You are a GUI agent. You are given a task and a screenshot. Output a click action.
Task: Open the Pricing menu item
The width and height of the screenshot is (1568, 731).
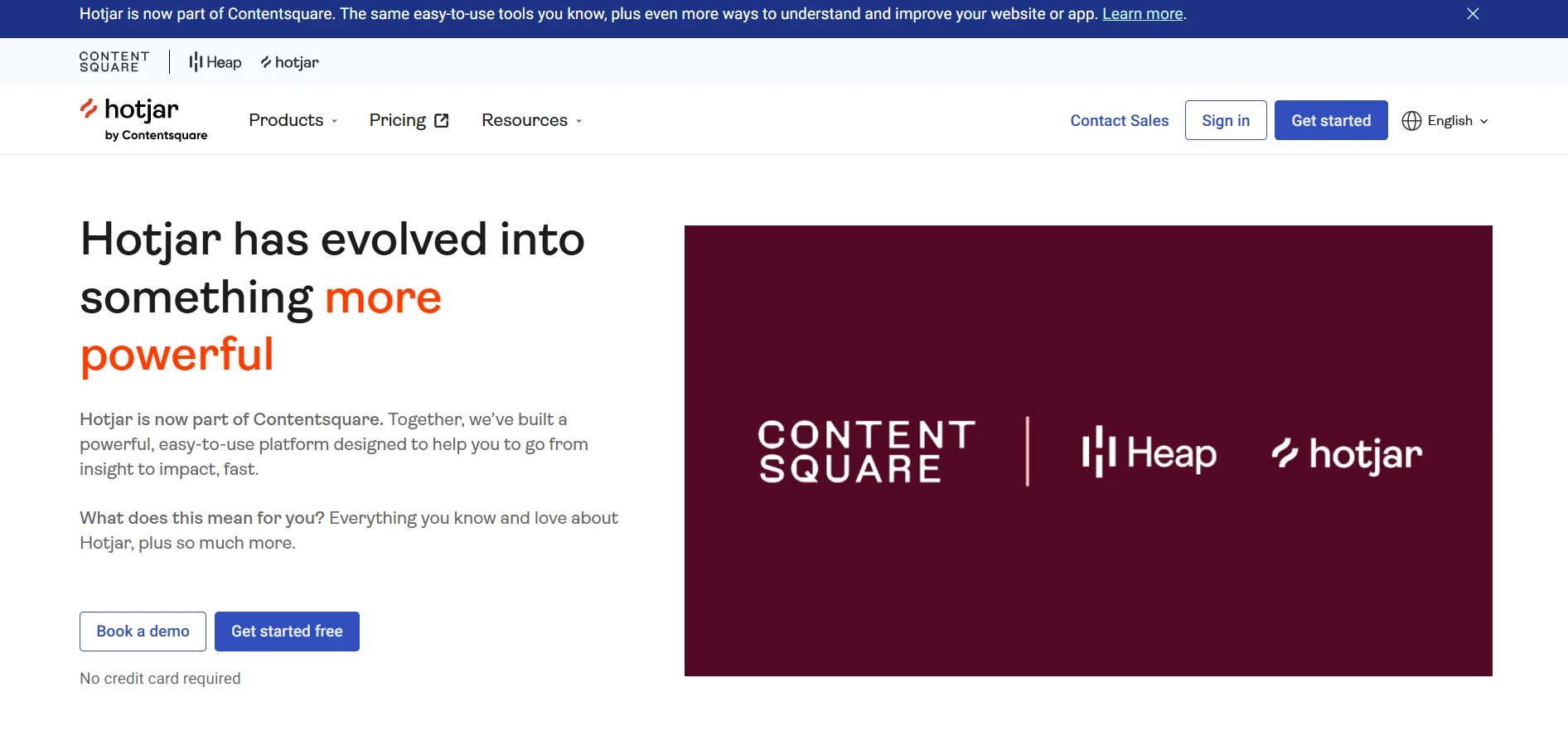(x=398, y=120)
